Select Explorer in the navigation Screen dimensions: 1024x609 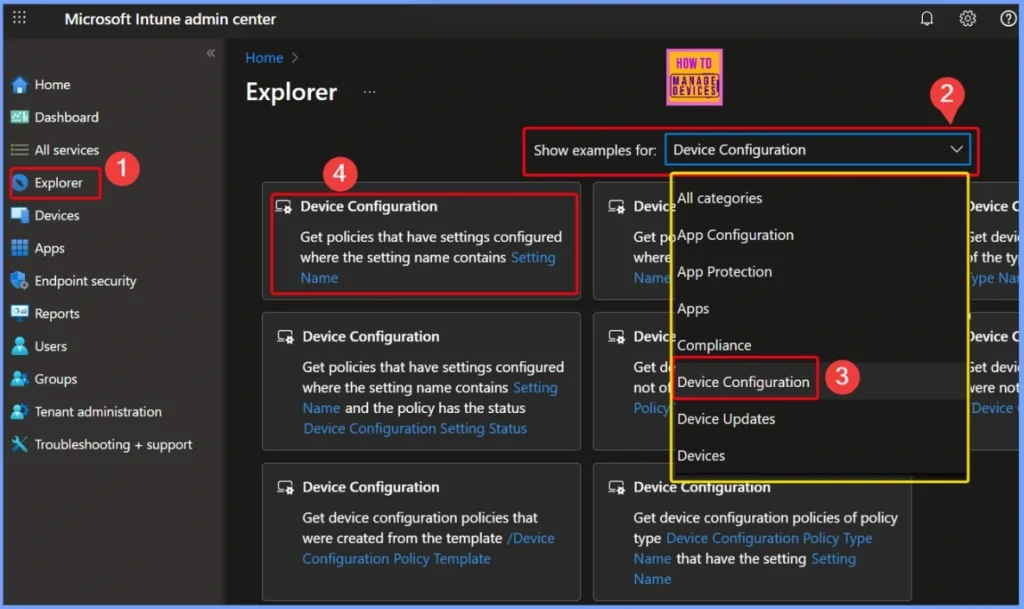[58, 183]
